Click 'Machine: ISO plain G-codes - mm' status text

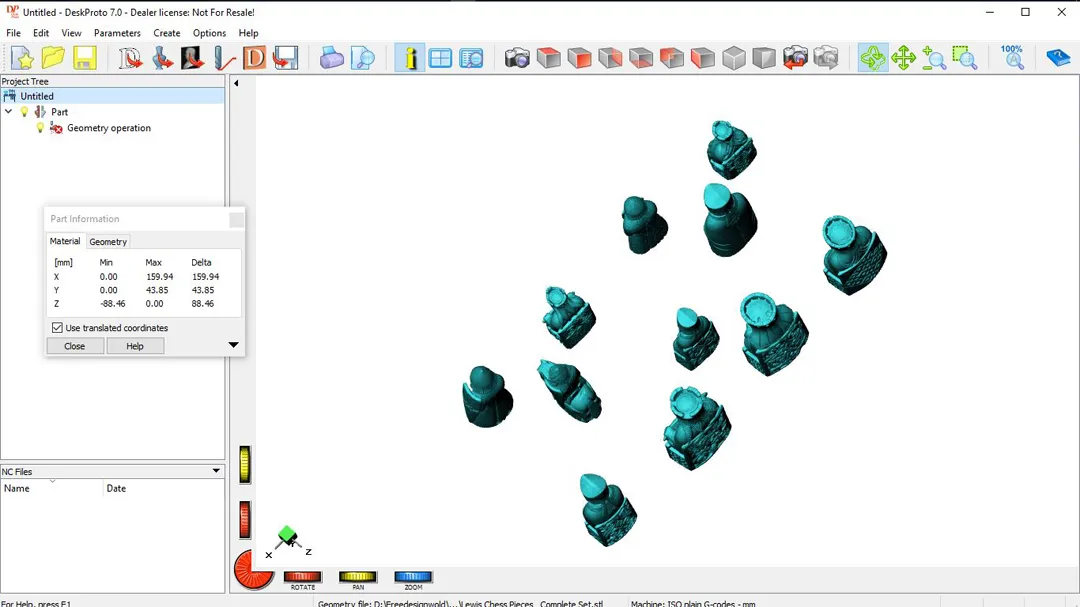693,603
